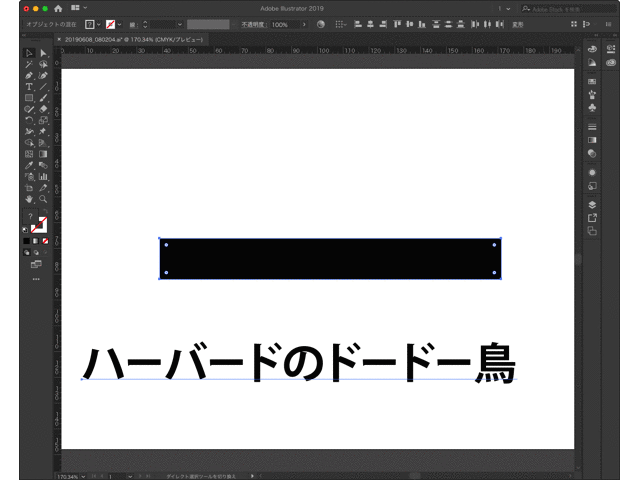This screenshot has height=480, width=640.
Task: Open stroke weight dropdown
Action: [180, 24]
